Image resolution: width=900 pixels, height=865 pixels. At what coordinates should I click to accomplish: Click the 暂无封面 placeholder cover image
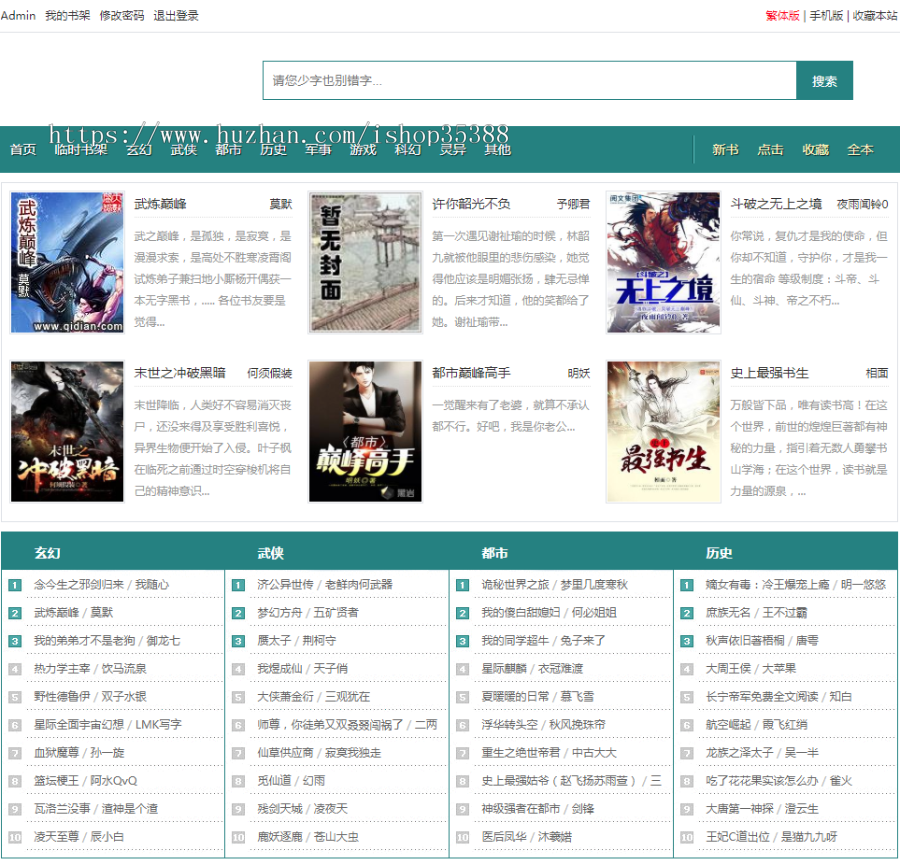click(365, 262)
